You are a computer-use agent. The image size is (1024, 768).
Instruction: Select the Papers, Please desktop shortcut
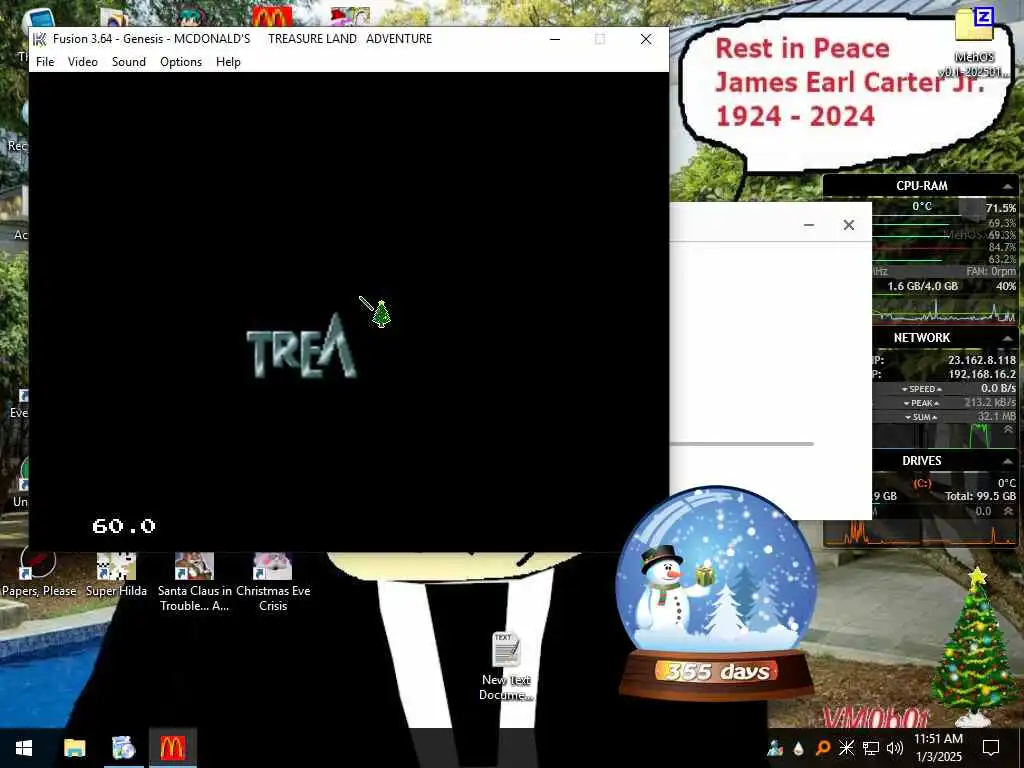39,575
